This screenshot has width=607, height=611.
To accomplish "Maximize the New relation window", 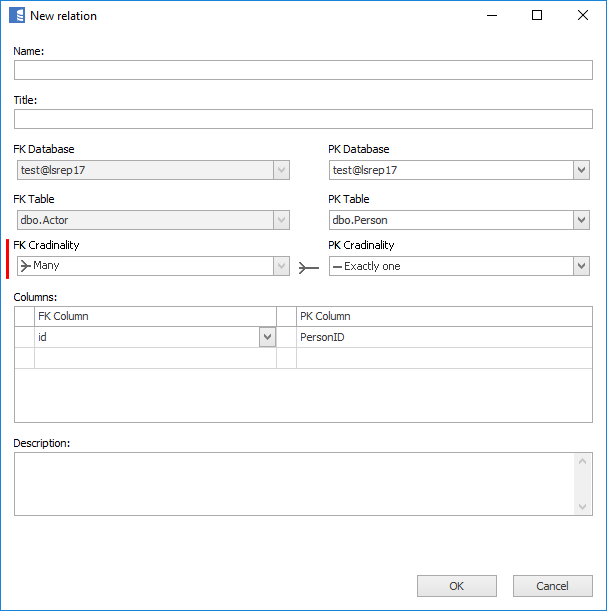I will [536, 16].
